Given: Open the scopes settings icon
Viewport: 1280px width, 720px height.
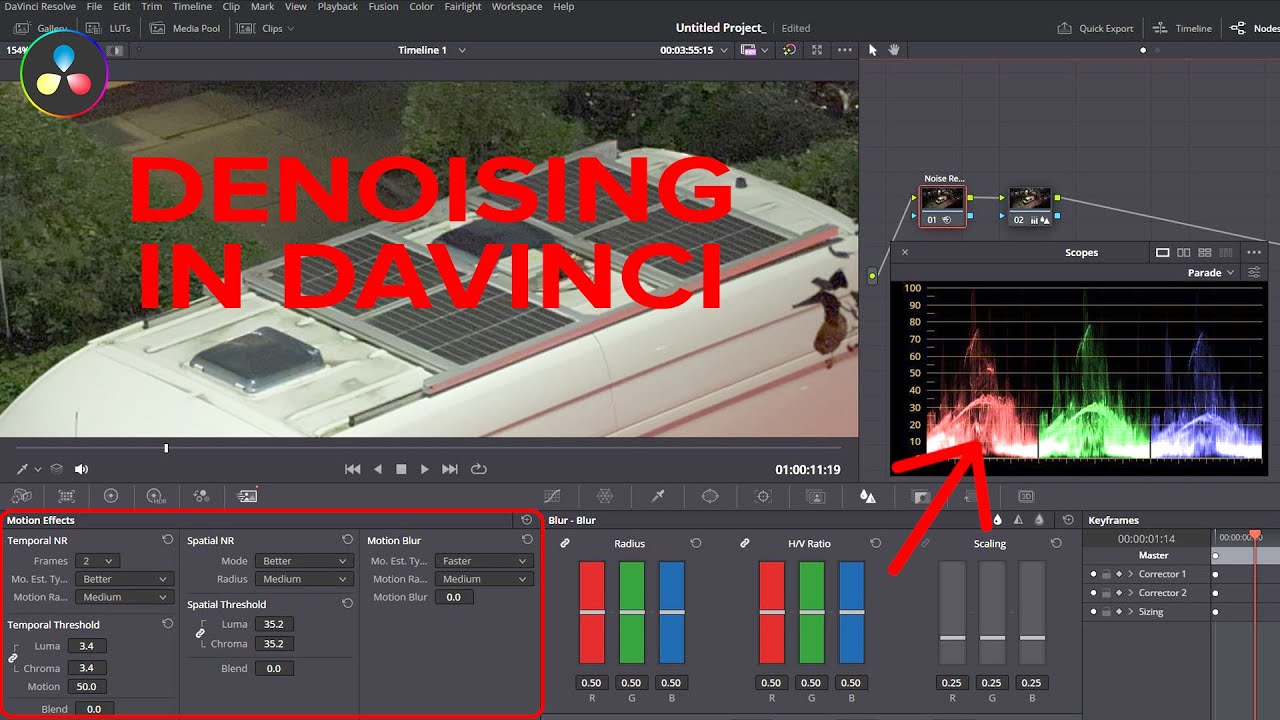Looking at the screenshot, I should (x=1252, y=272).
